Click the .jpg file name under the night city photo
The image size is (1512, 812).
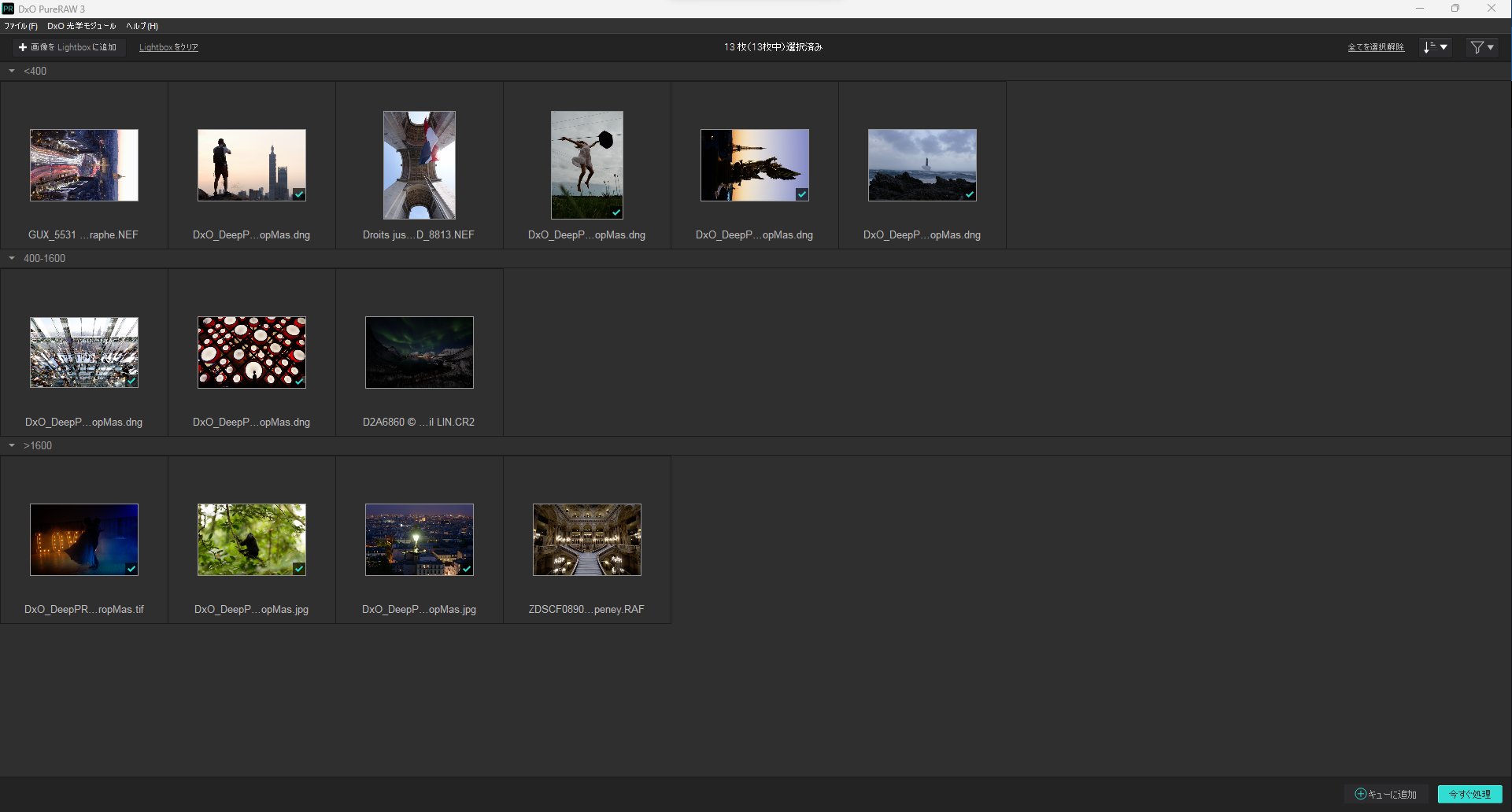coord(420,609)
